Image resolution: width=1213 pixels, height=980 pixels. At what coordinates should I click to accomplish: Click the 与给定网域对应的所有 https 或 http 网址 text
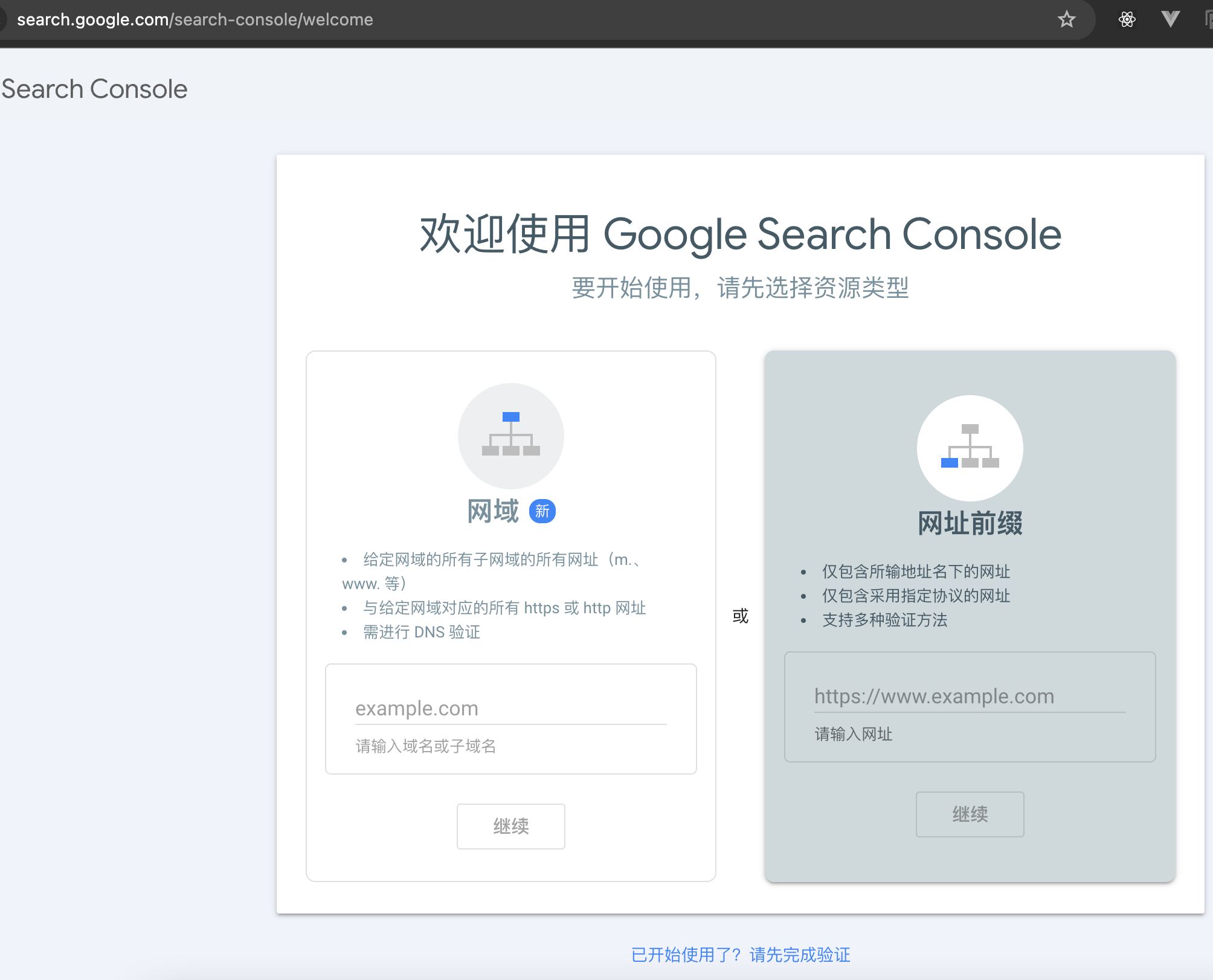coord(504,608)
